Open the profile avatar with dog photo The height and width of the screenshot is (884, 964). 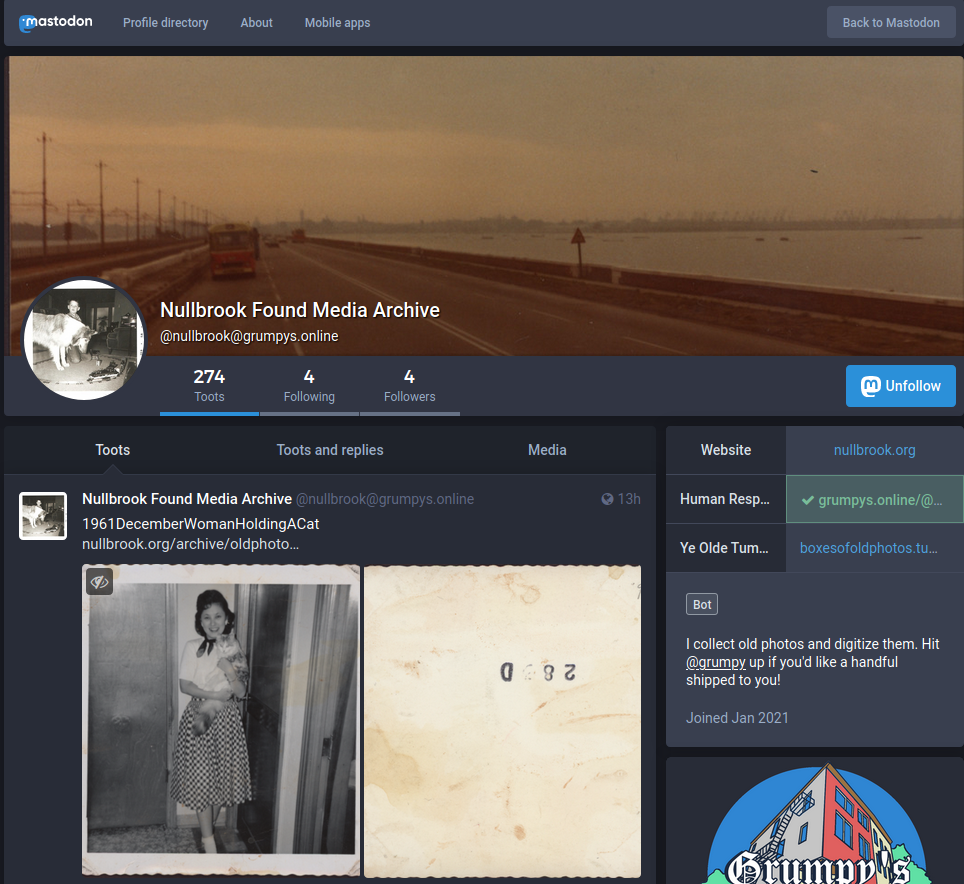pyautogui.click(x=84, y=339)
